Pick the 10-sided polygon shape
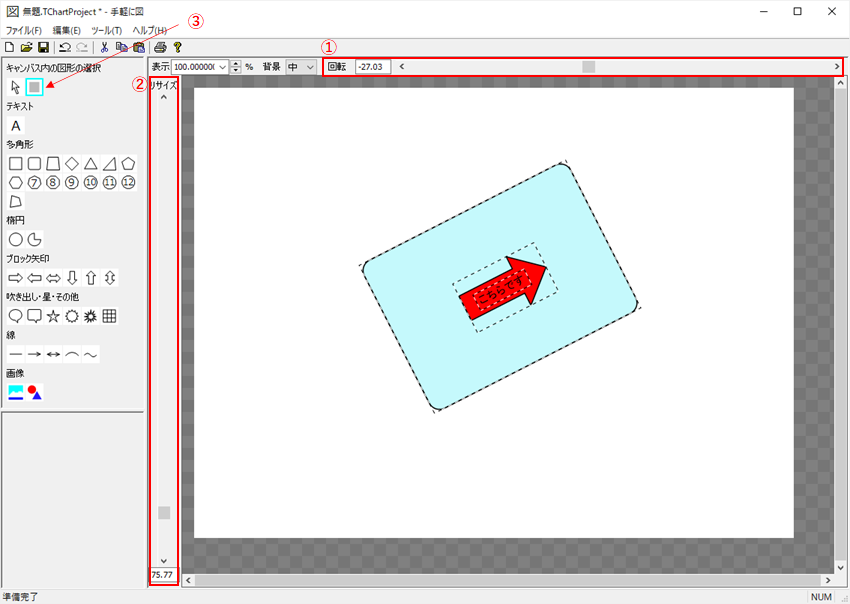This screenshot has width=850, height=604. (x=91, y=182)
